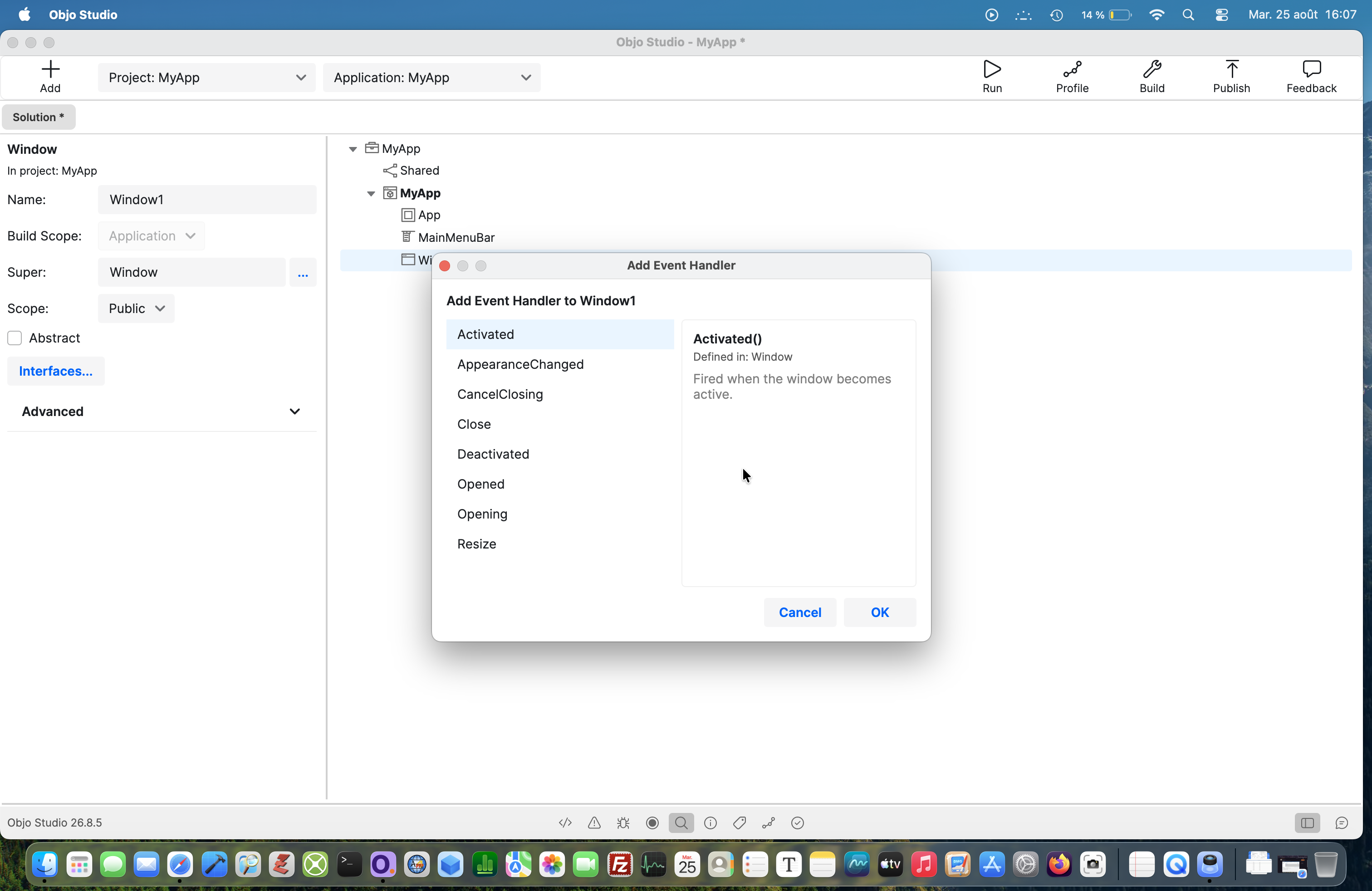This screenshot has height=891, width=1372.
Task: Open FileZilla from the dock
Action: (620, 865)
